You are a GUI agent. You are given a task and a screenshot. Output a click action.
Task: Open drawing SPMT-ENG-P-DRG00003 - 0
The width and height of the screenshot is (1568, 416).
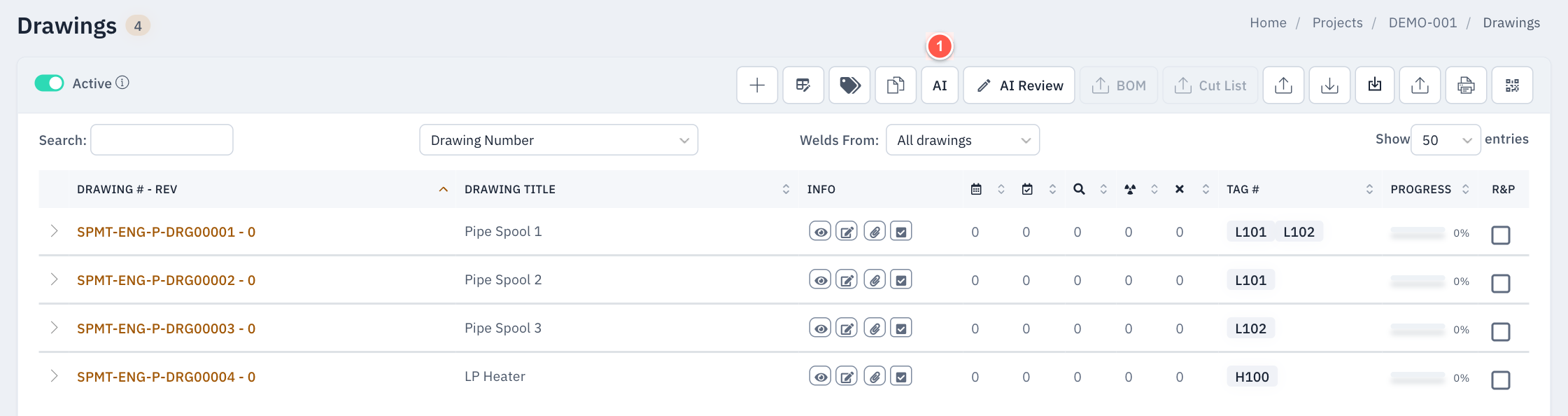pyautogui.click(x=166, y=328)
